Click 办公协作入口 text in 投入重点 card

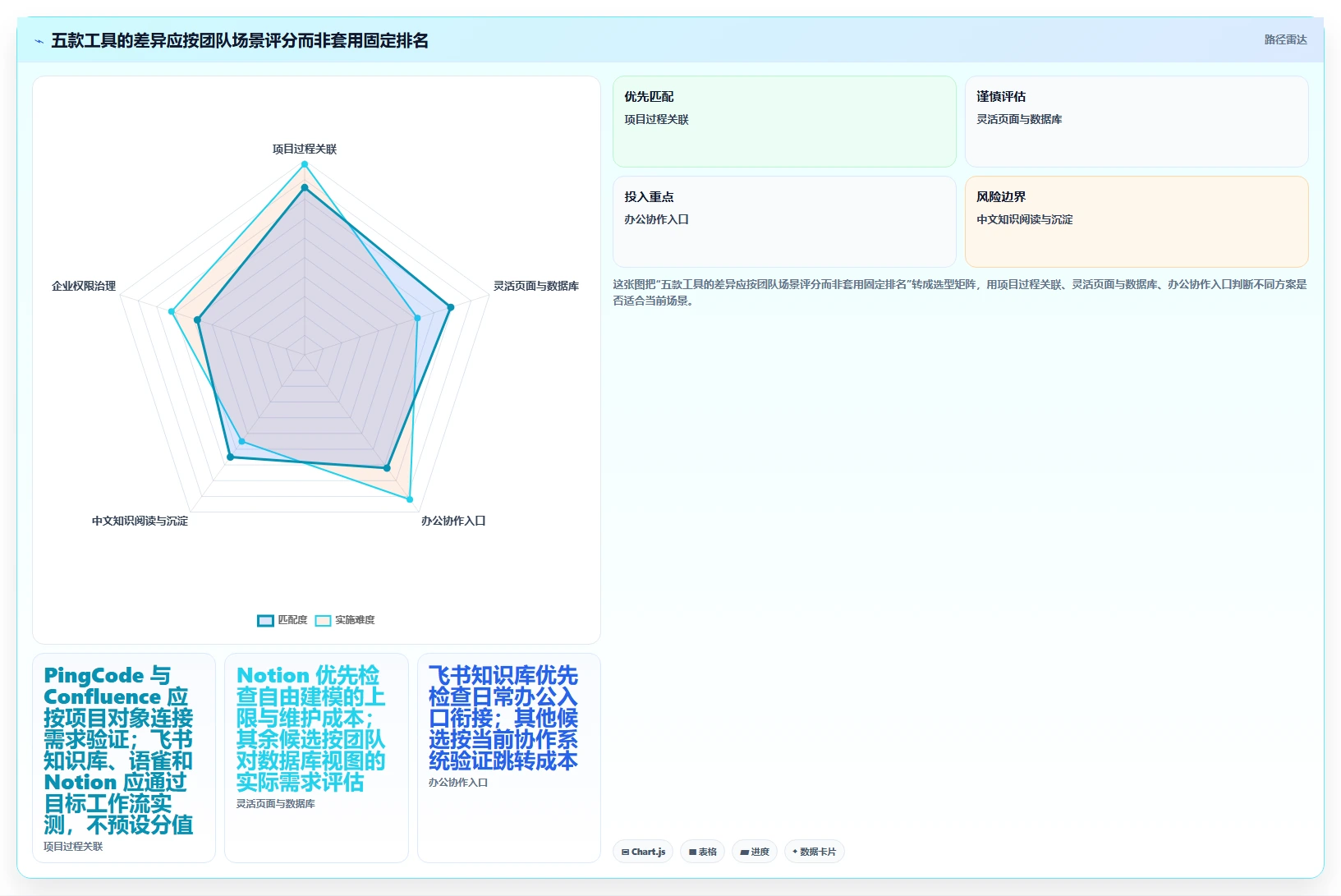(x=656, y=219)
